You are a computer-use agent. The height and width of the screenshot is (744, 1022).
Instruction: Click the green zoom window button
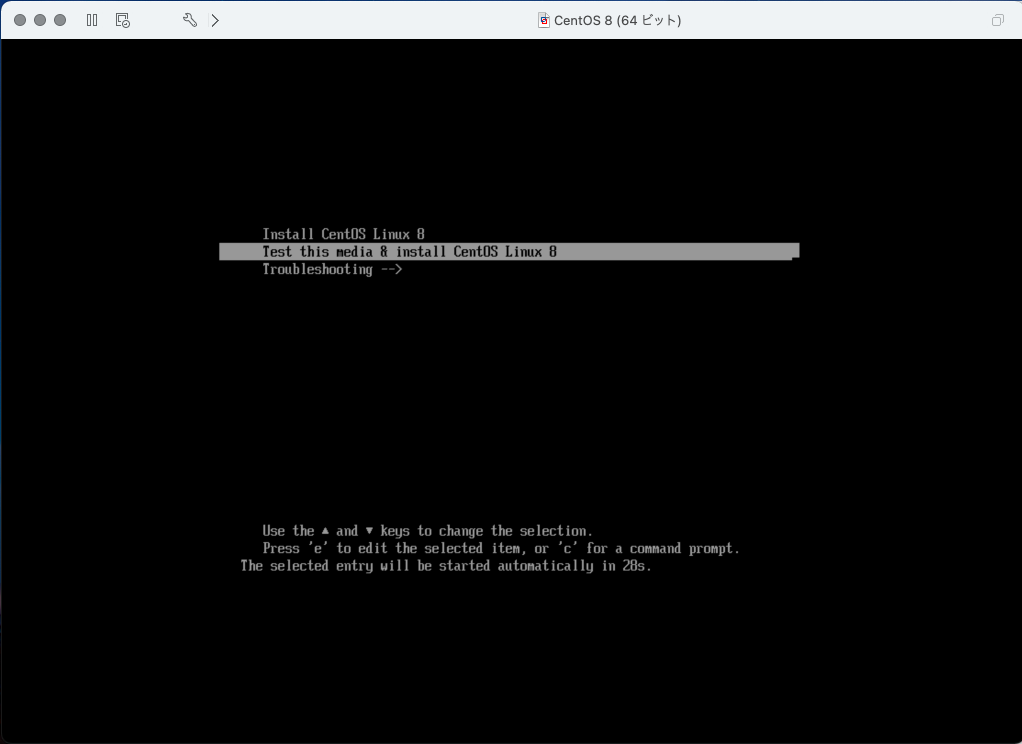[60, 20]
